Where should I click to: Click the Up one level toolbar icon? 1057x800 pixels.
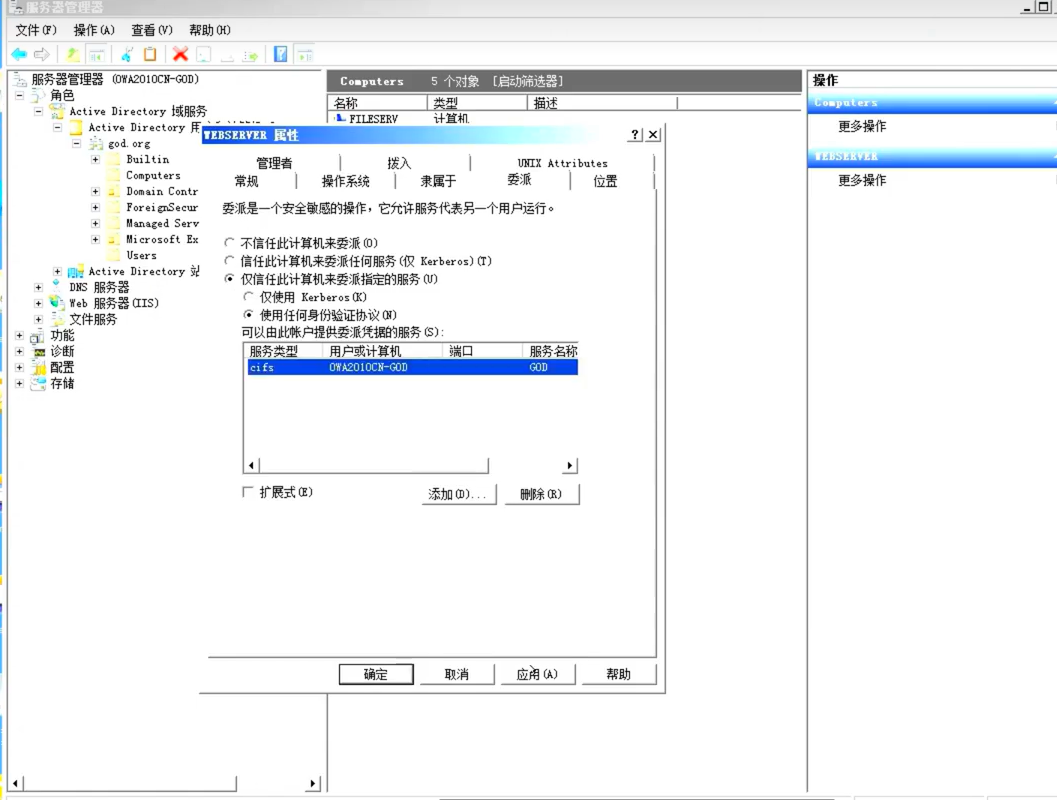click(x=73, y=54)
